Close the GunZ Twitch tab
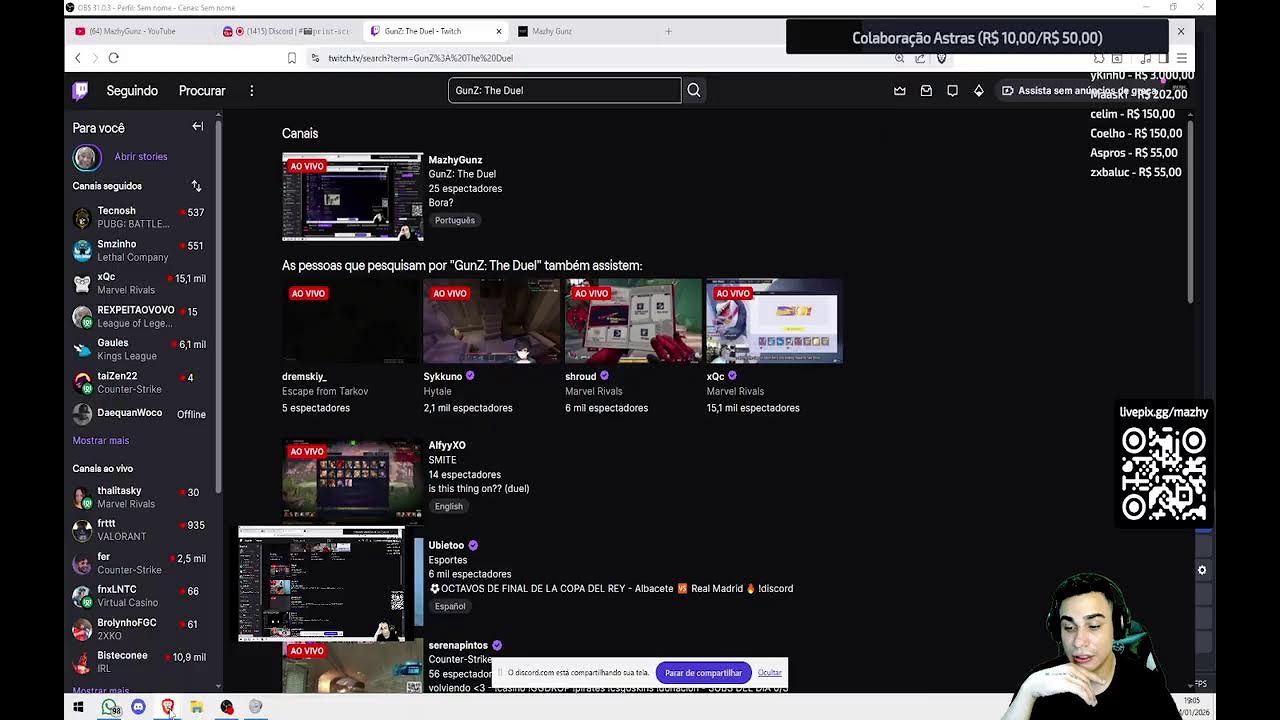Viewport: 1280px width, 720px height. [498, 31]
